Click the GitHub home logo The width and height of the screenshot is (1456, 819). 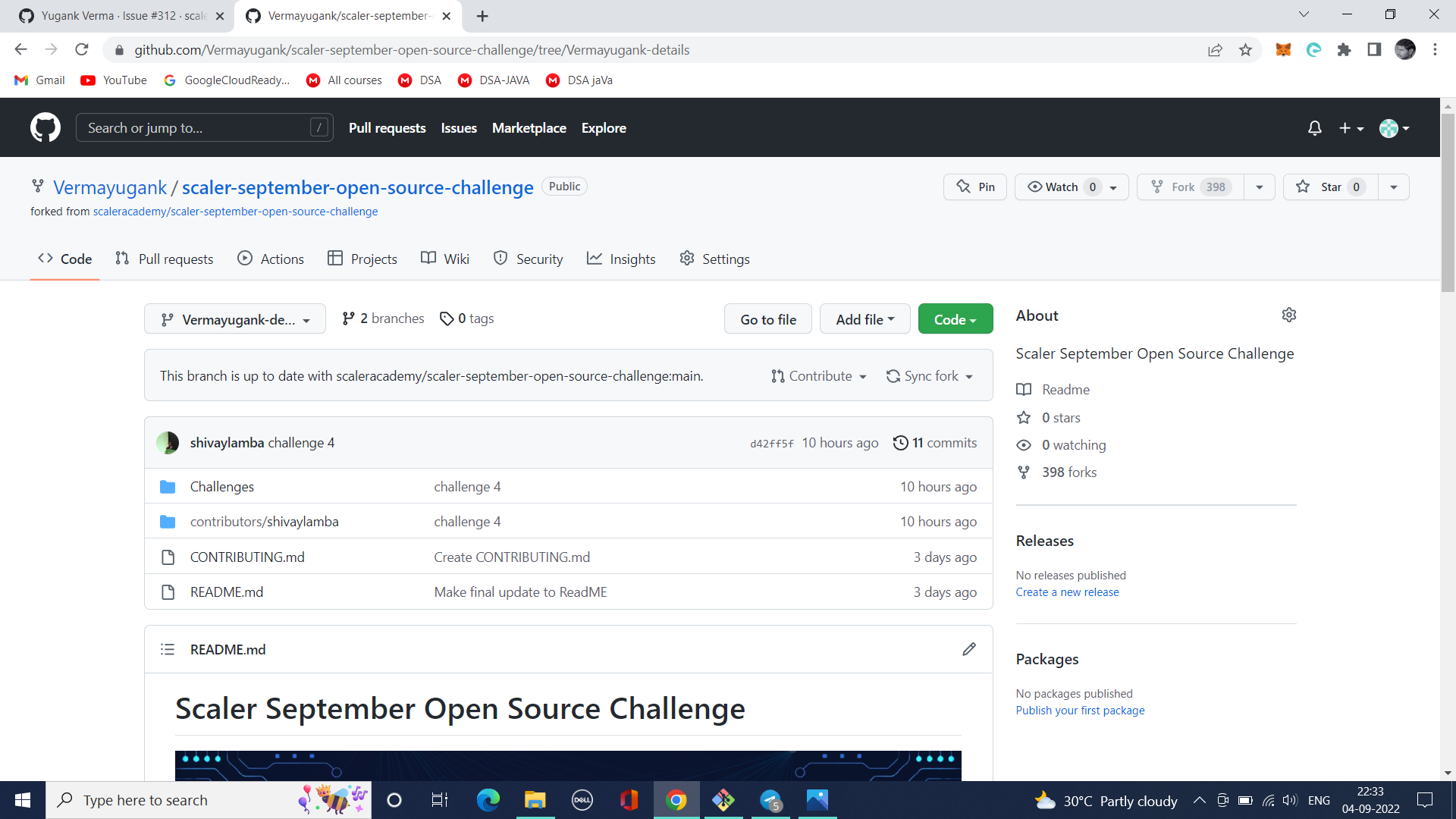(45, 127)
